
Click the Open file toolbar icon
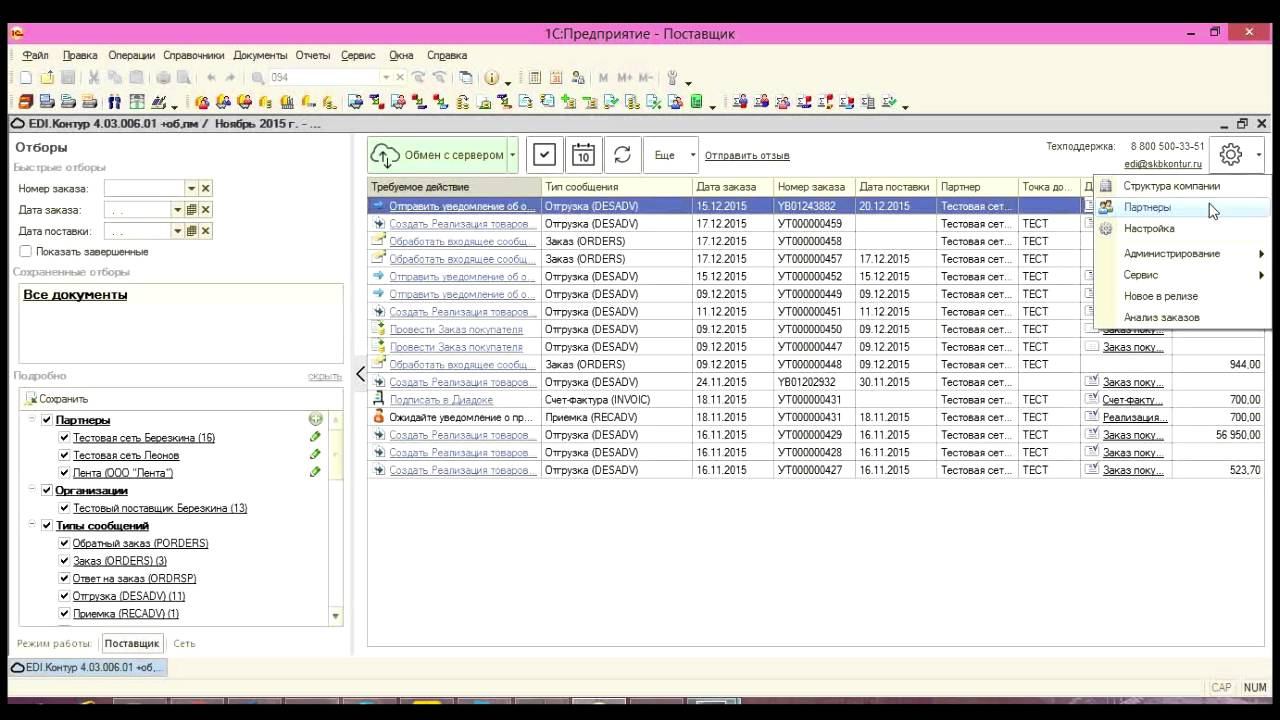point(46,78)
